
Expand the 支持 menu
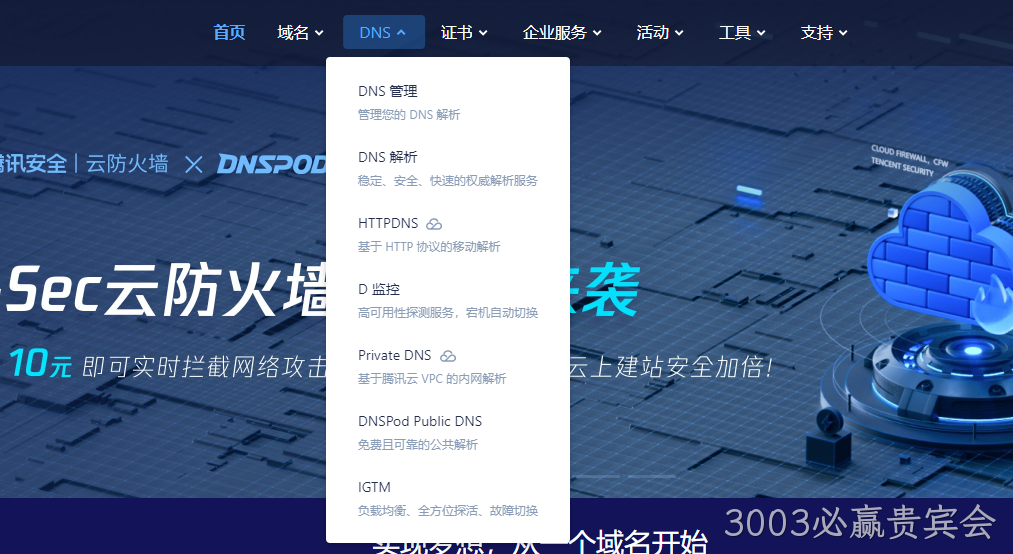pyautogui.click(x=824, y=32)
